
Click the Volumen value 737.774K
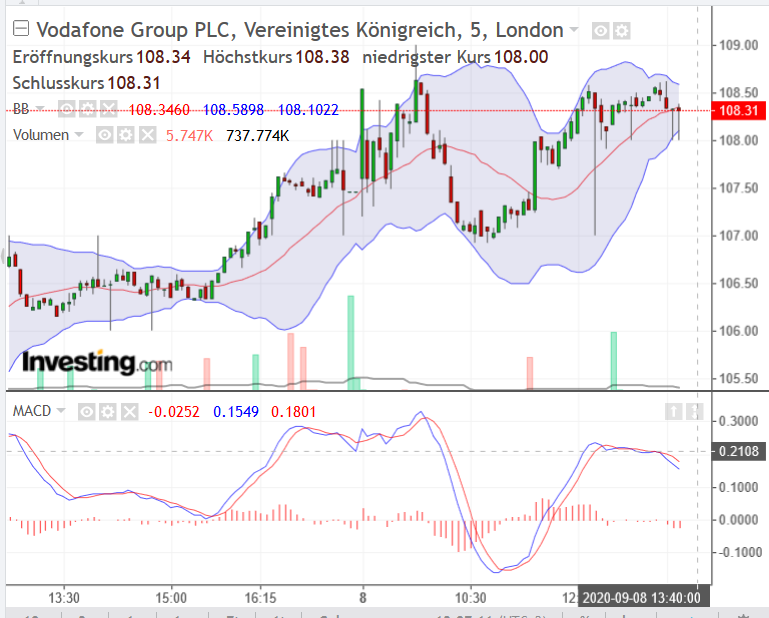click(x=257, y=135)
